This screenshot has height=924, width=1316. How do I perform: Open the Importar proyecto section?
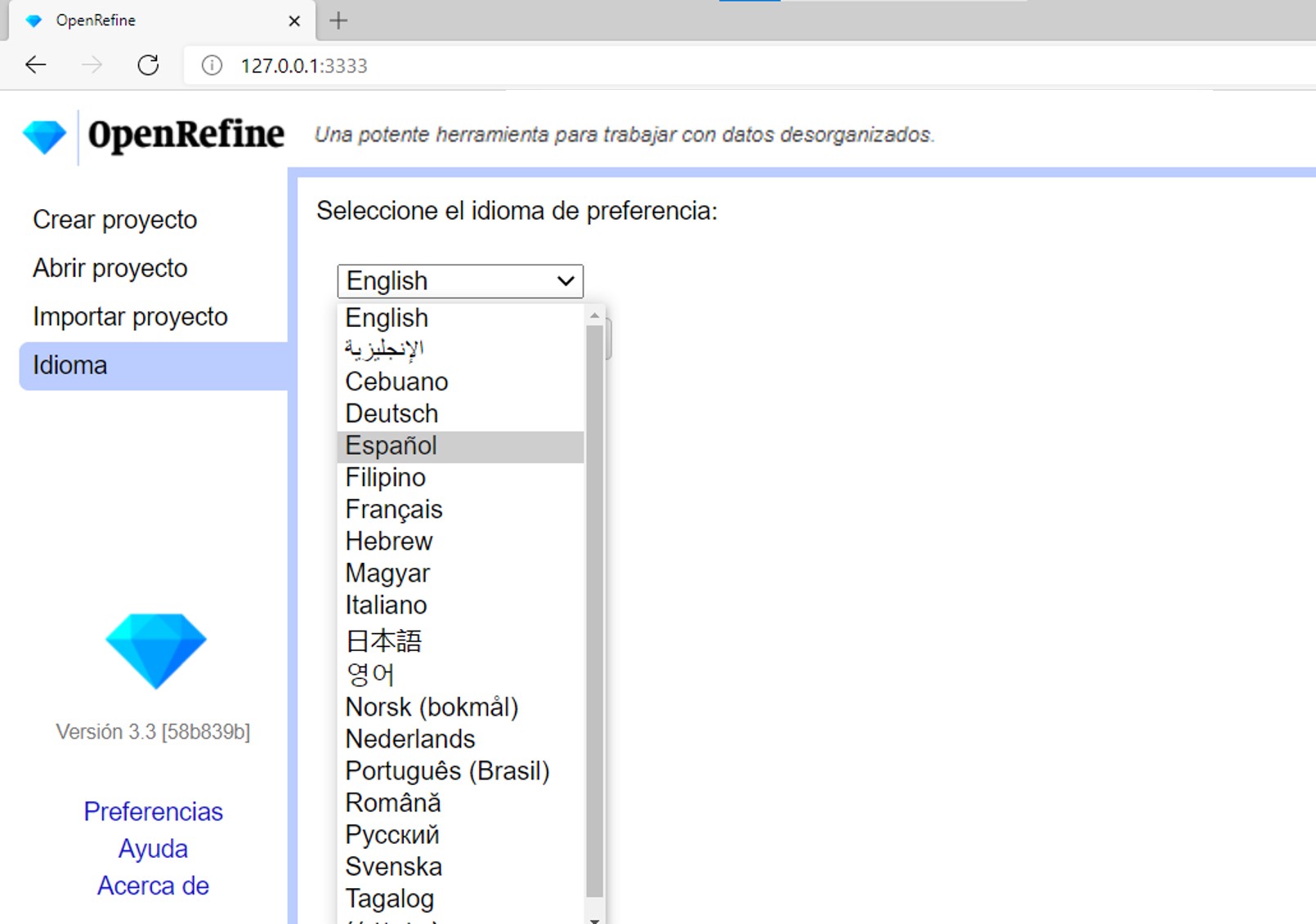click(130, 317)
